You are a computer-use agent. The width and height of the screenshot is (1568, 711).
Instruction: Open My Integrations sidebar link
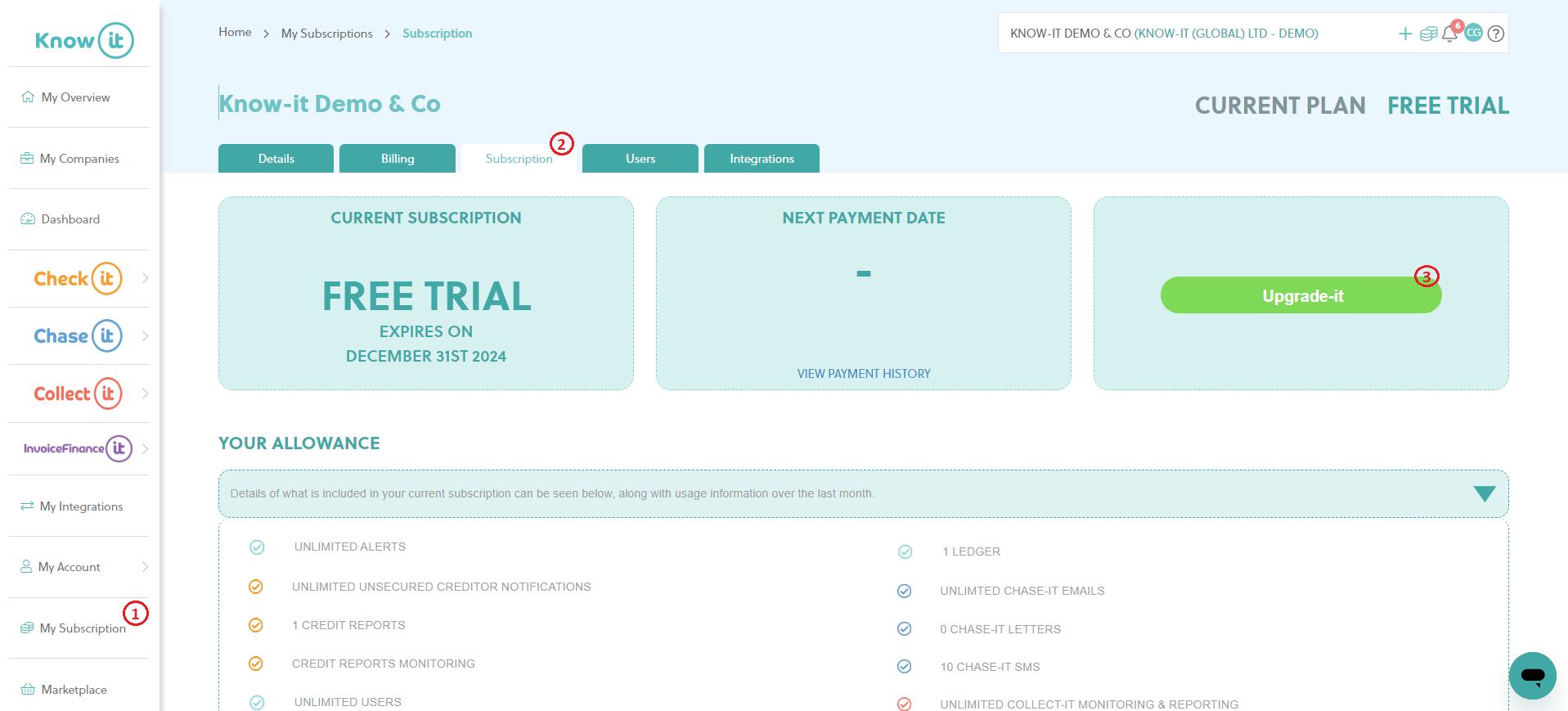click(81, 506)
